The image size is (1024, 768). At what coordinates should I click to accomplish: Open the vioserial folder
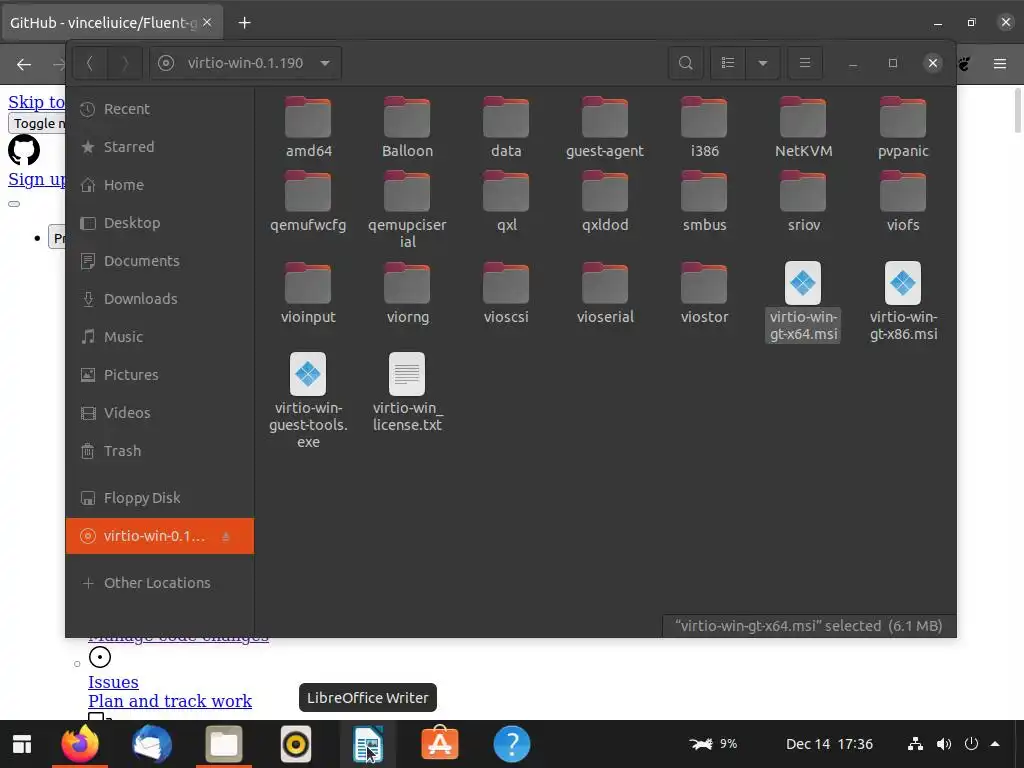605,293
